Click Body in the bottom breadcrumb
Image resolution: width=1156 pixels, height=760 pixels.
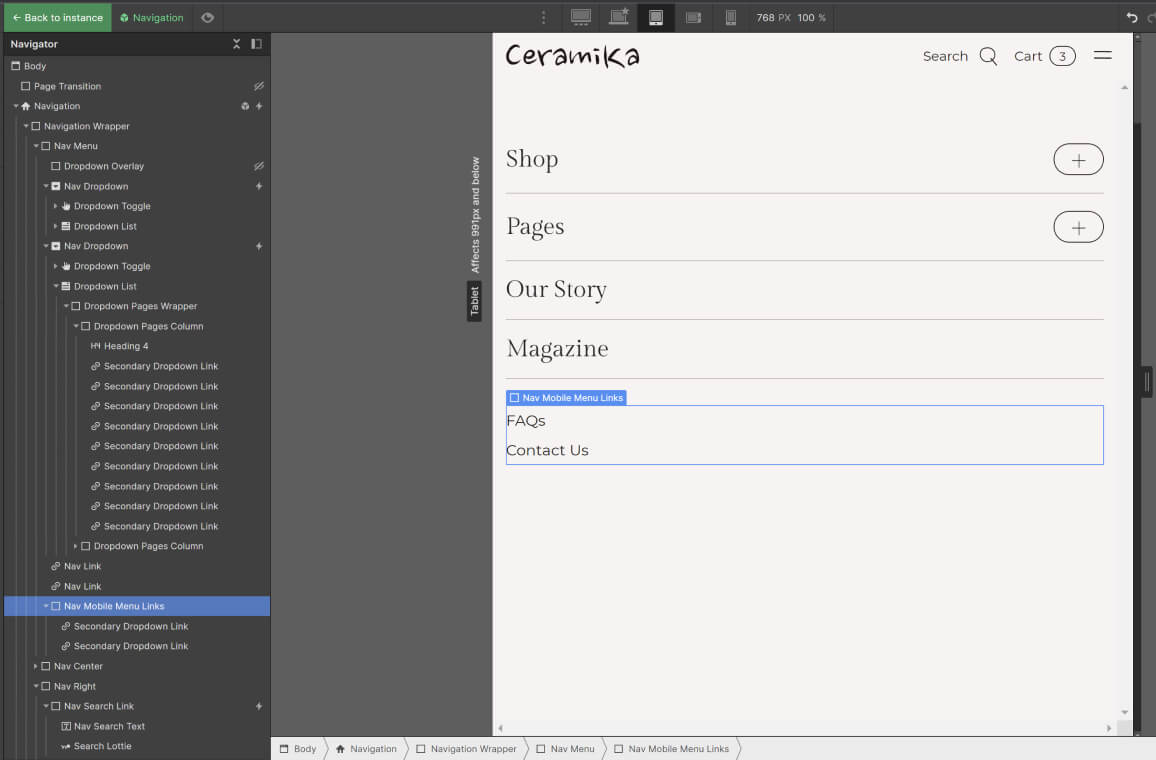pos(299,749)
